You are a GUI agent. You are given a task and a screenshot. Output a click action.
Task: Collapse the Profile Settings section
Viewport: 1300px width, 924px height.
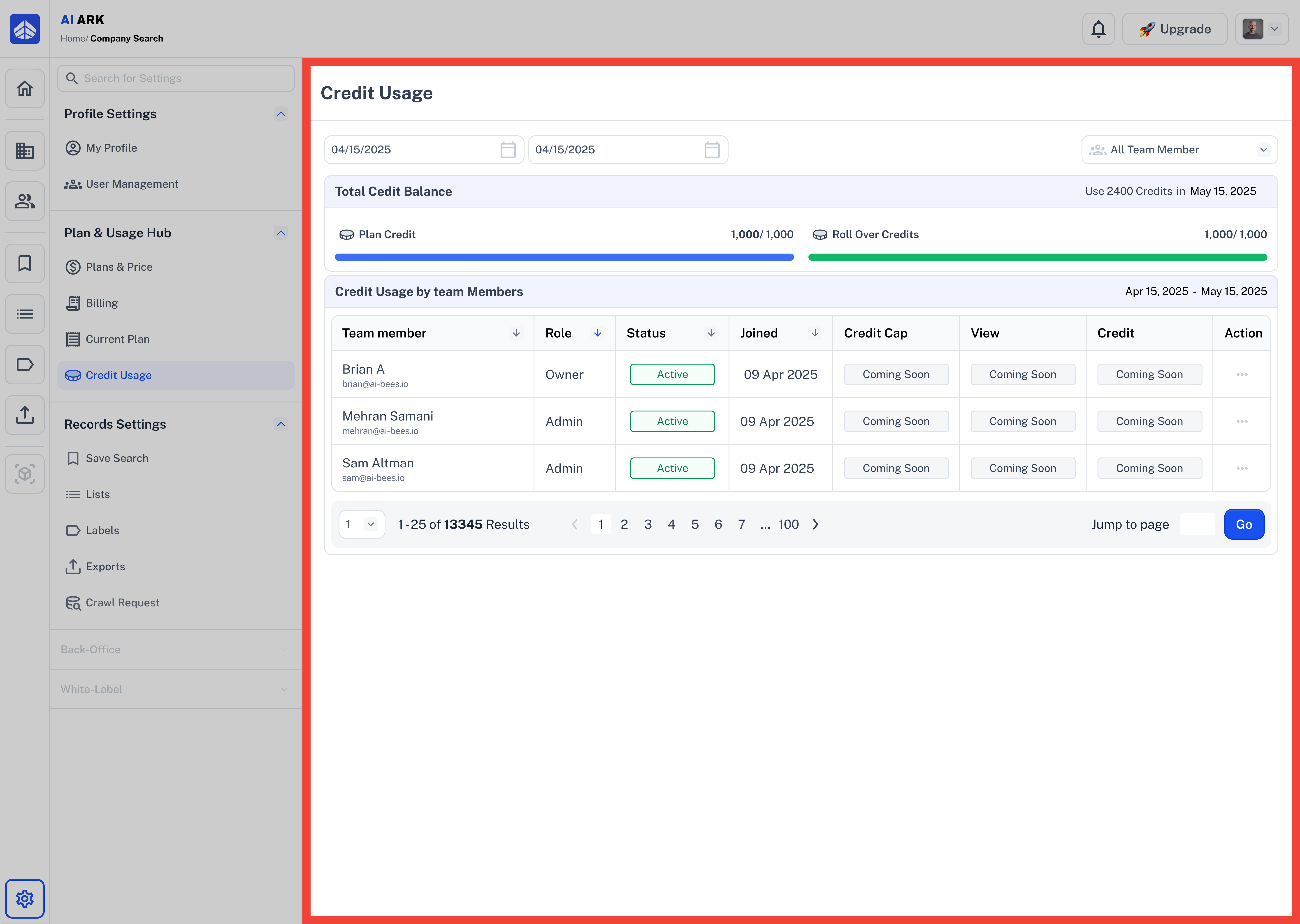tap(281, 114)
